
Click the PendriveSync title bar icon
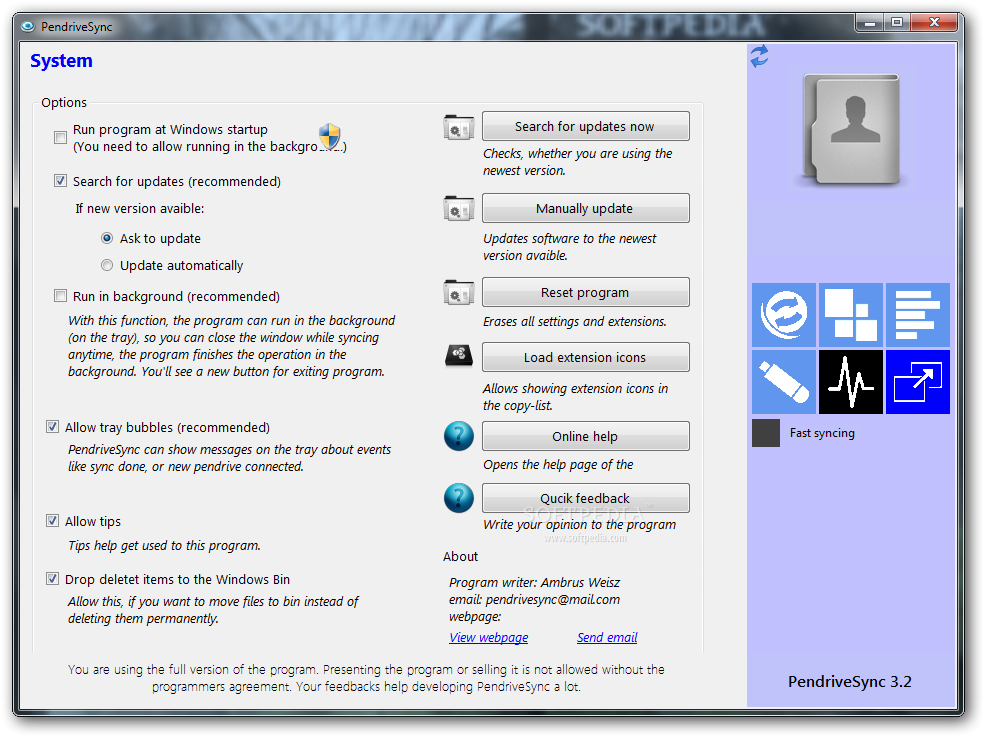coord(28,26)
